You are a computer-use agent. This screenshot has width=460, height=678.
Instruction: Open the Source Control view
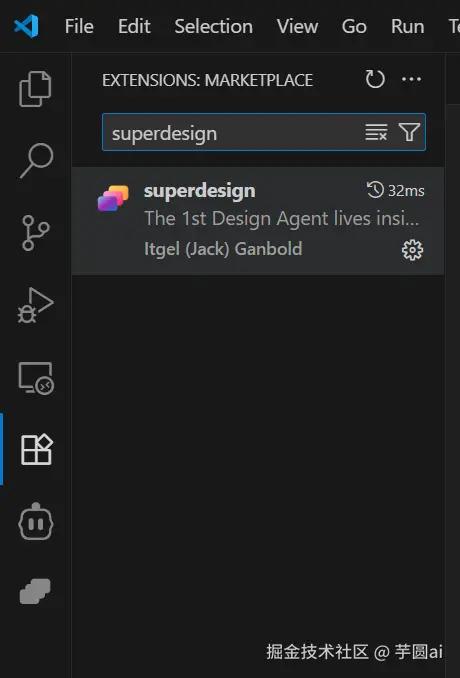click(x=36, y=233)
